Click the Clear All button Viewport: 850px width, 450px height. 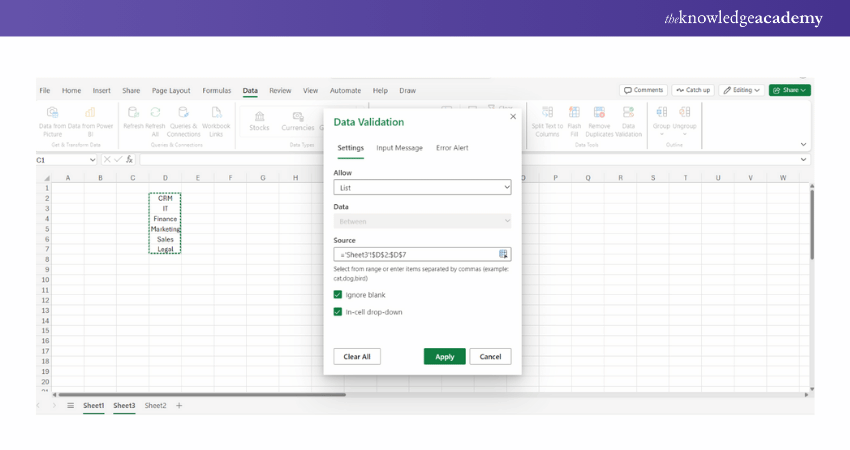click(357, 356)
